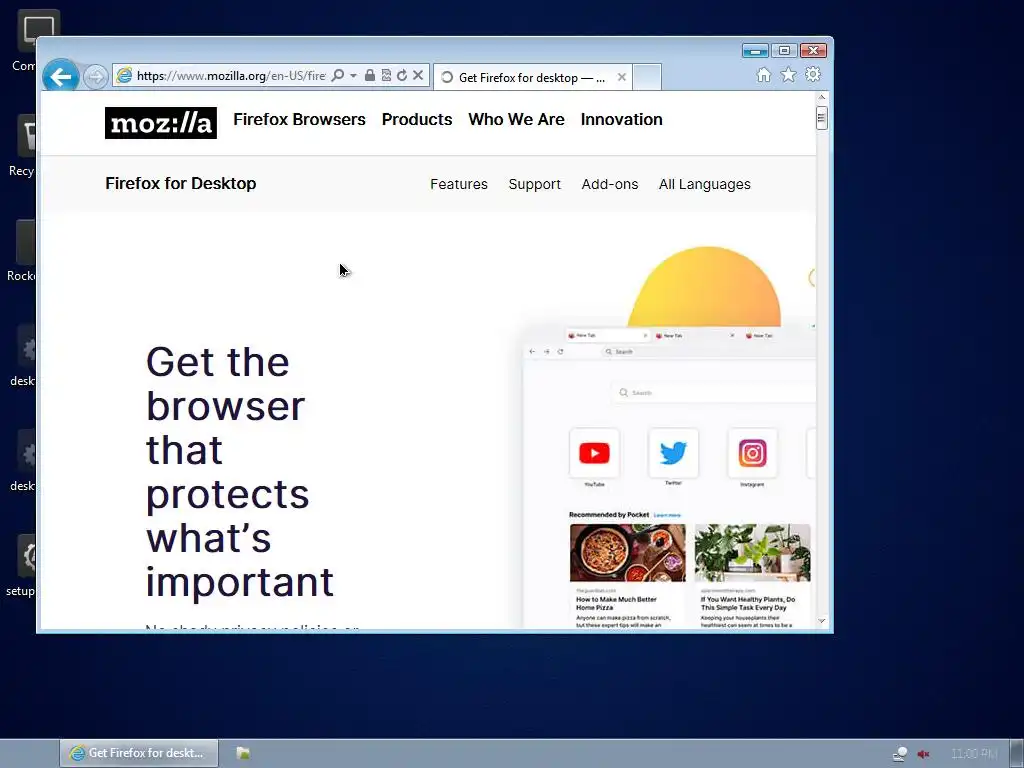The image size is (1024, 768).
Task: Go to the Features link
Action: coord(458,184)
